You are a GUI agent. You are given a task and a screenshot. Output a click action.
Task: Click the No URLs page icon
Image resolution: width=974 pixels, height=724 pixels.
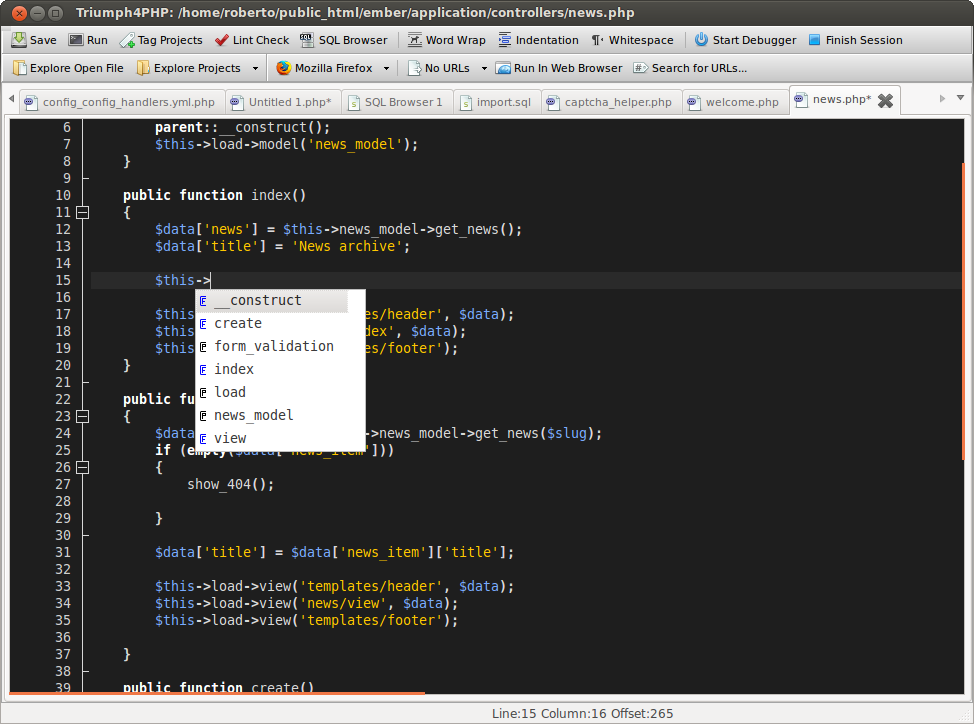pos(414,68)
